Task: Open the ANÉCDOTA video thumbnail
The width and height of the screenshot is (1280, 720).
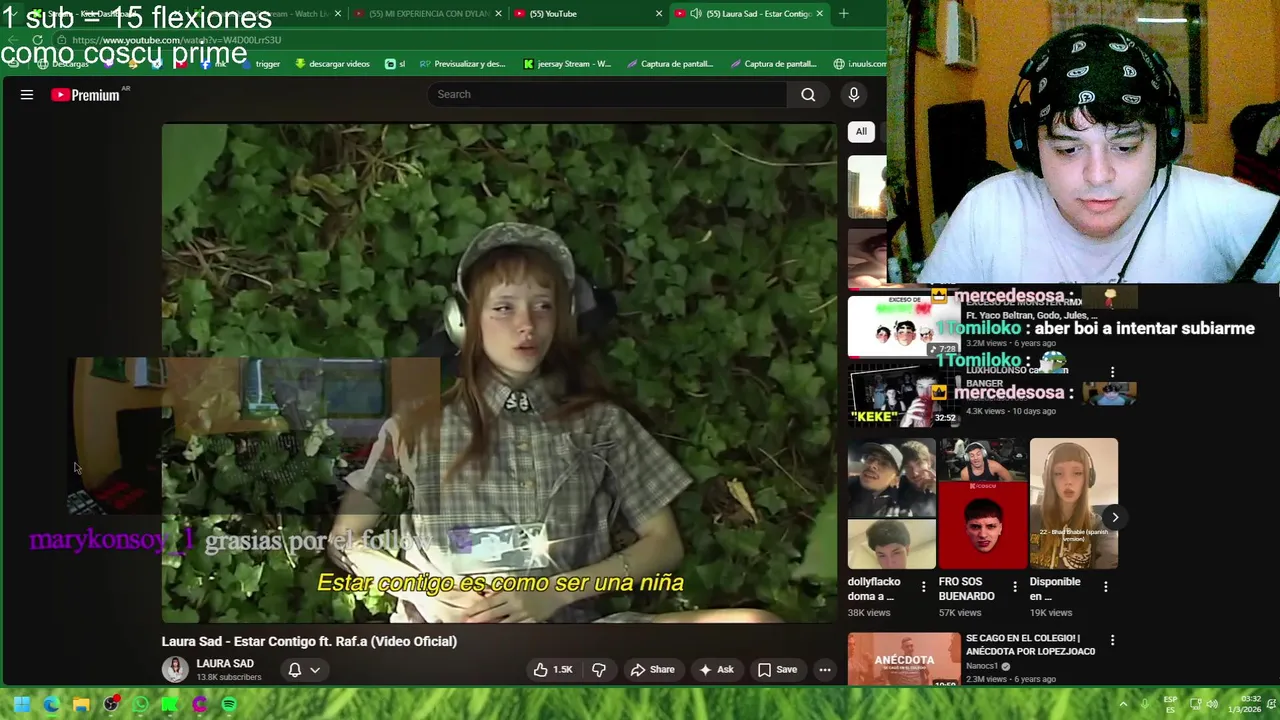Action: click(x=904, y=658)
